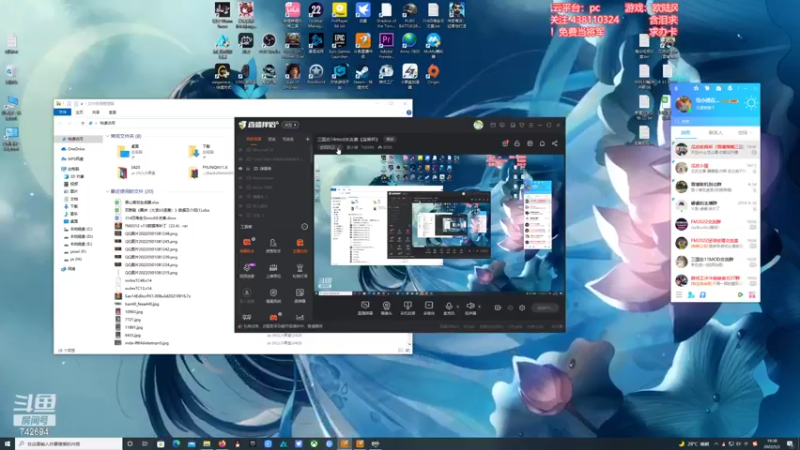This screenshot has height=450, width=800.
Task: Click the QQ weather sun icon
Action: pyautogui.click(x=751, y=104)
